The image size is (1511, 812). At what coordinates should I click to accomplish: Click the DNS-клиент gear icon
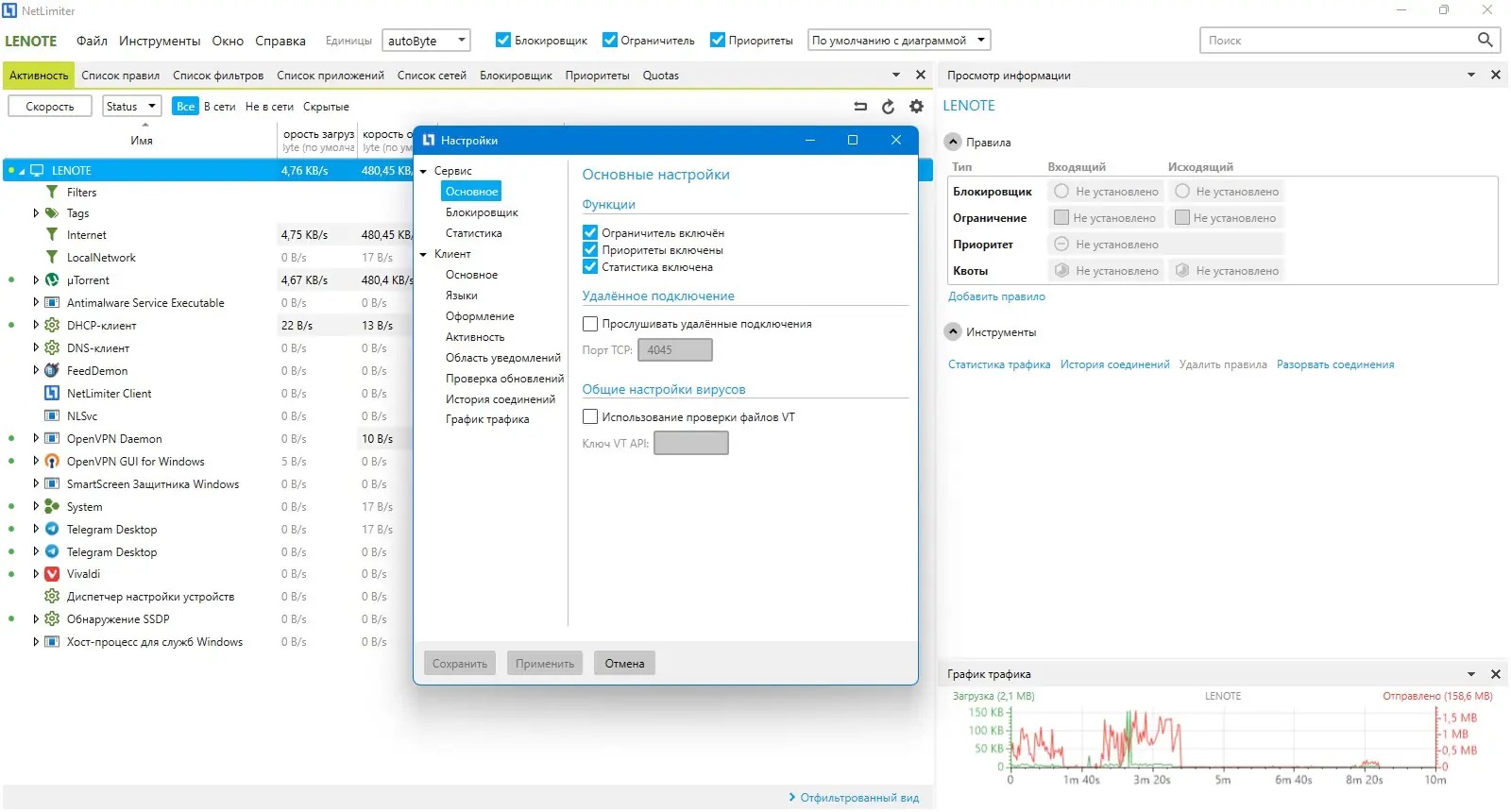pos(52,348)
